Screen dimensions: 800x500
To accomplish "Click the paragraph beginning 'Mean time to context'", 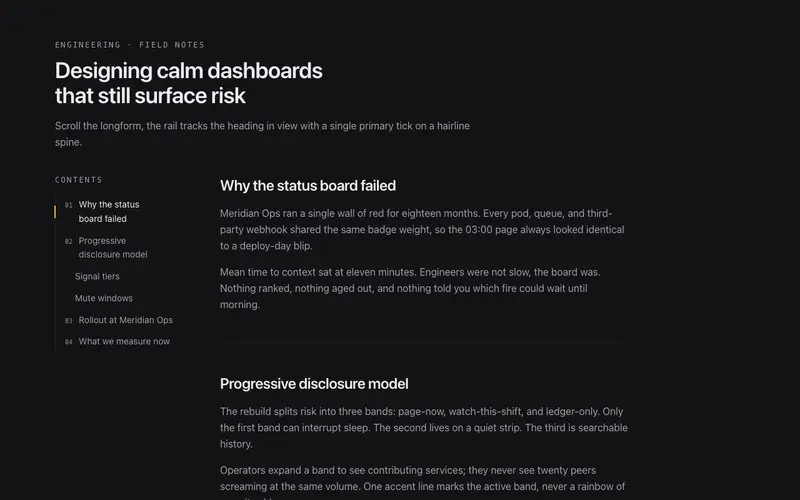I will click(410, 288).
